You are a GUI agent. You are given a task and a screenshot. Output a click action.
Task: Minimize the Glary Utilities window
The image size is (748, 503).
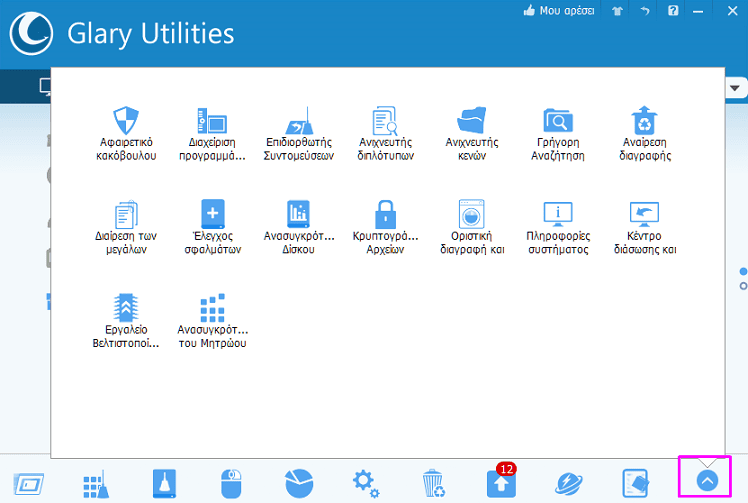[x=698, y=11]
